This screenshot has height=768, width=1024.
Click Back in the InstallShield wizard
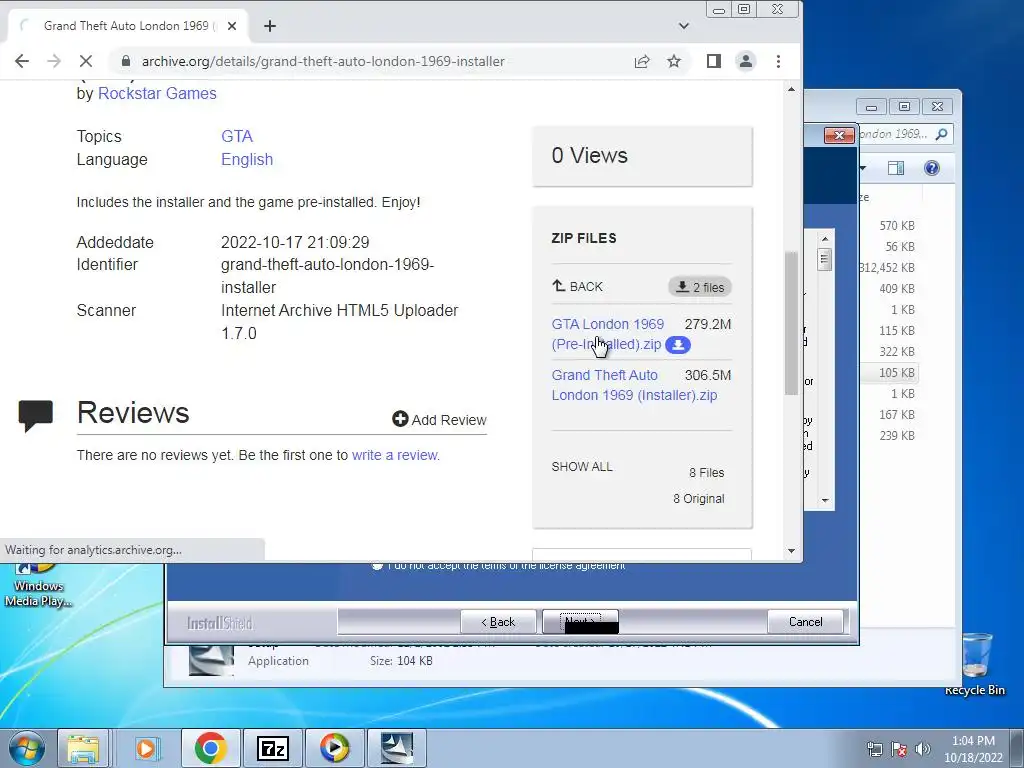498,622
